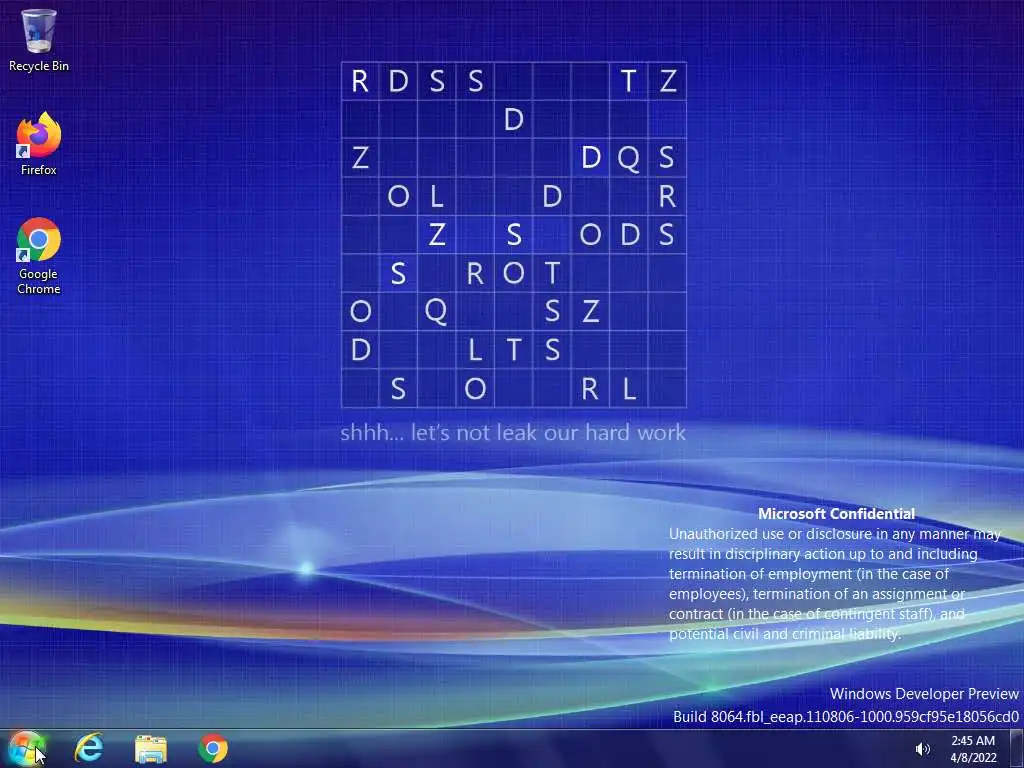The width and height of the screenshot is (1024, 768).
Task: Launch Internet Explorer from the taskbar
Action: coord(89,748)
